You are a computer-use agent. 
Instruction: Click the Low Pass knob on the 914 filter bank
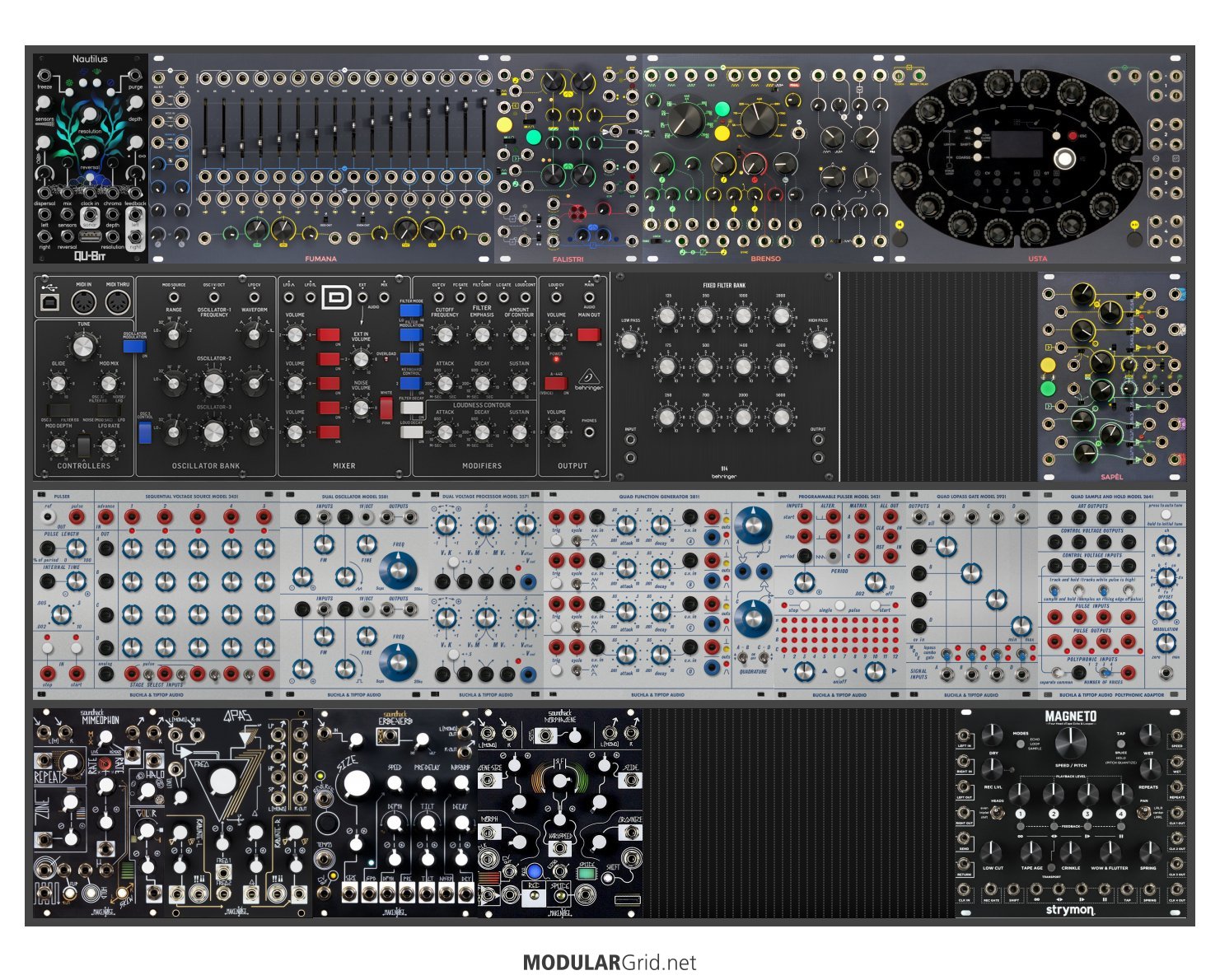point(630,341)
